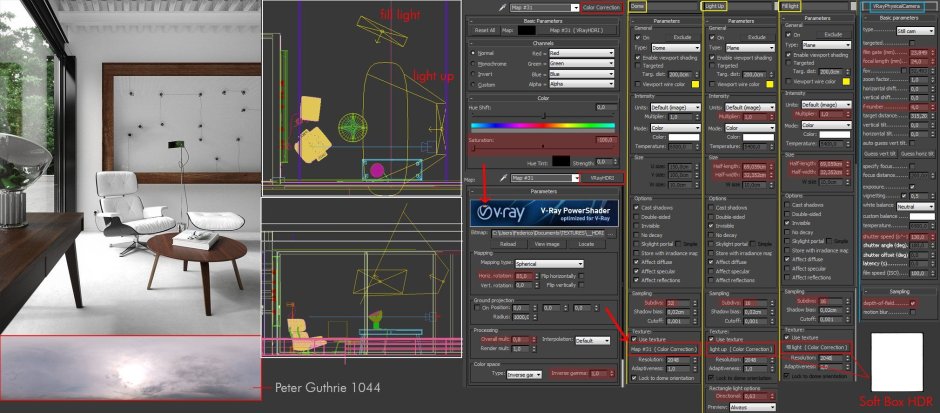Open the Dome light Type dropdown
The height and width of the screenshot is (413, 940).
676,47
